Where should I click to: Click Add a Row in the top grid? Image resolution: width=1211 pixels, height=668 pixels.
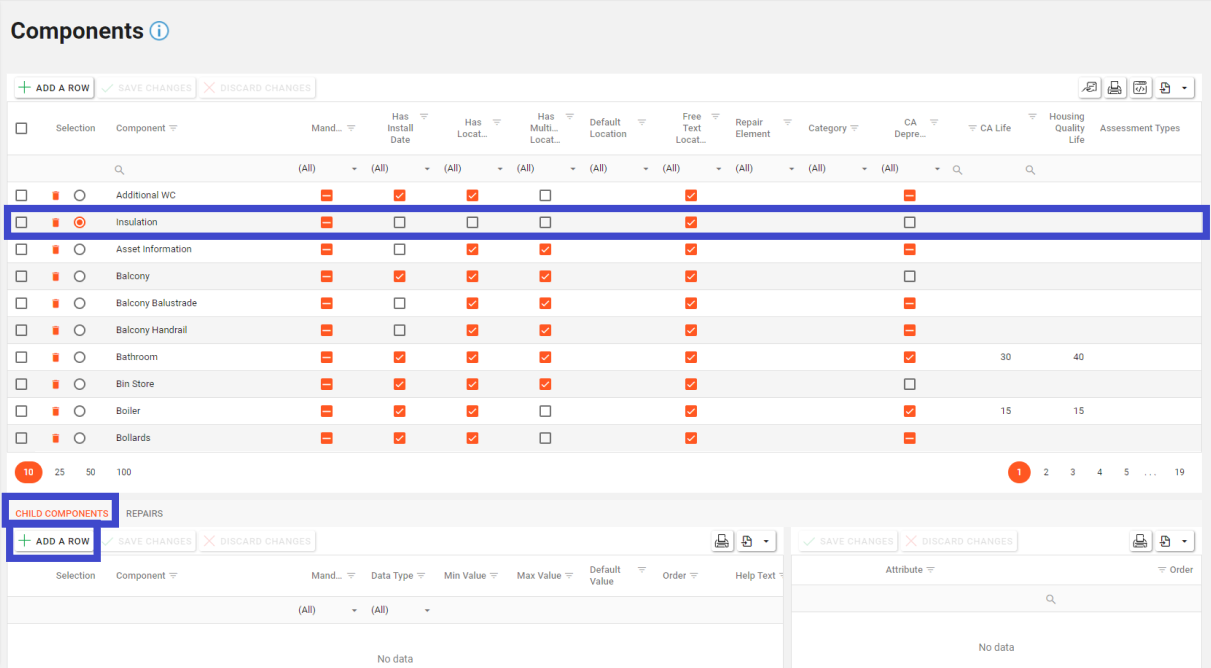tap(54, 88)
